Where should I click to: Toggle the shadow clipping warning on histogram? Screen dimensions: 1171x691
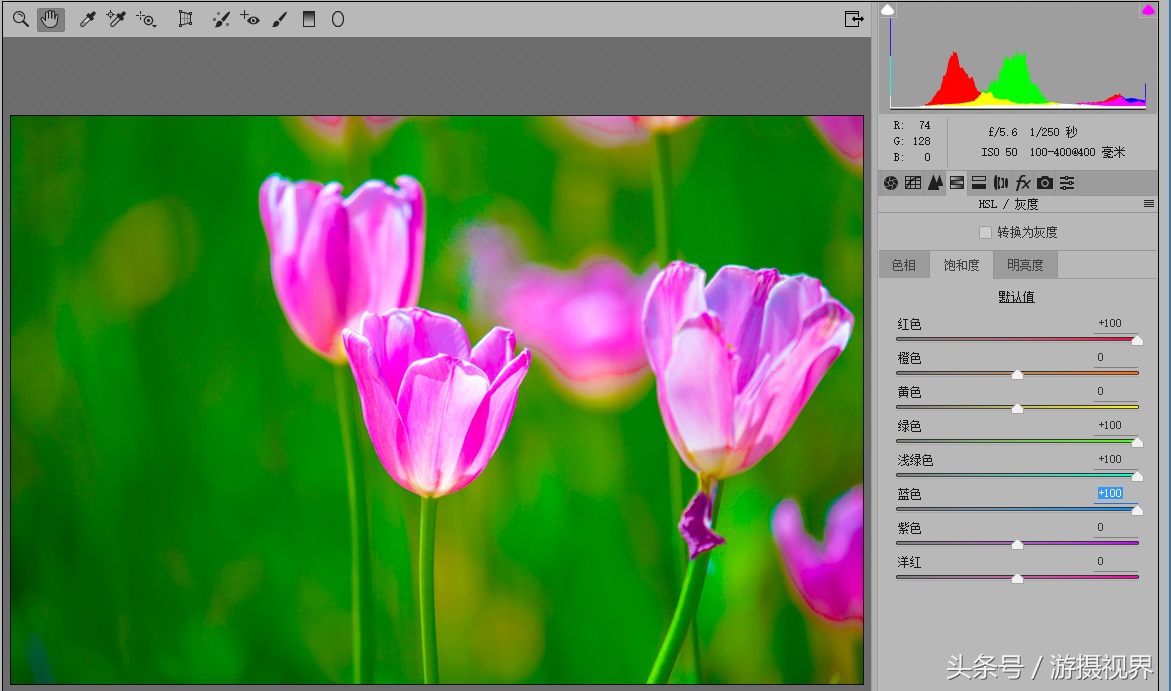point(888,10)
